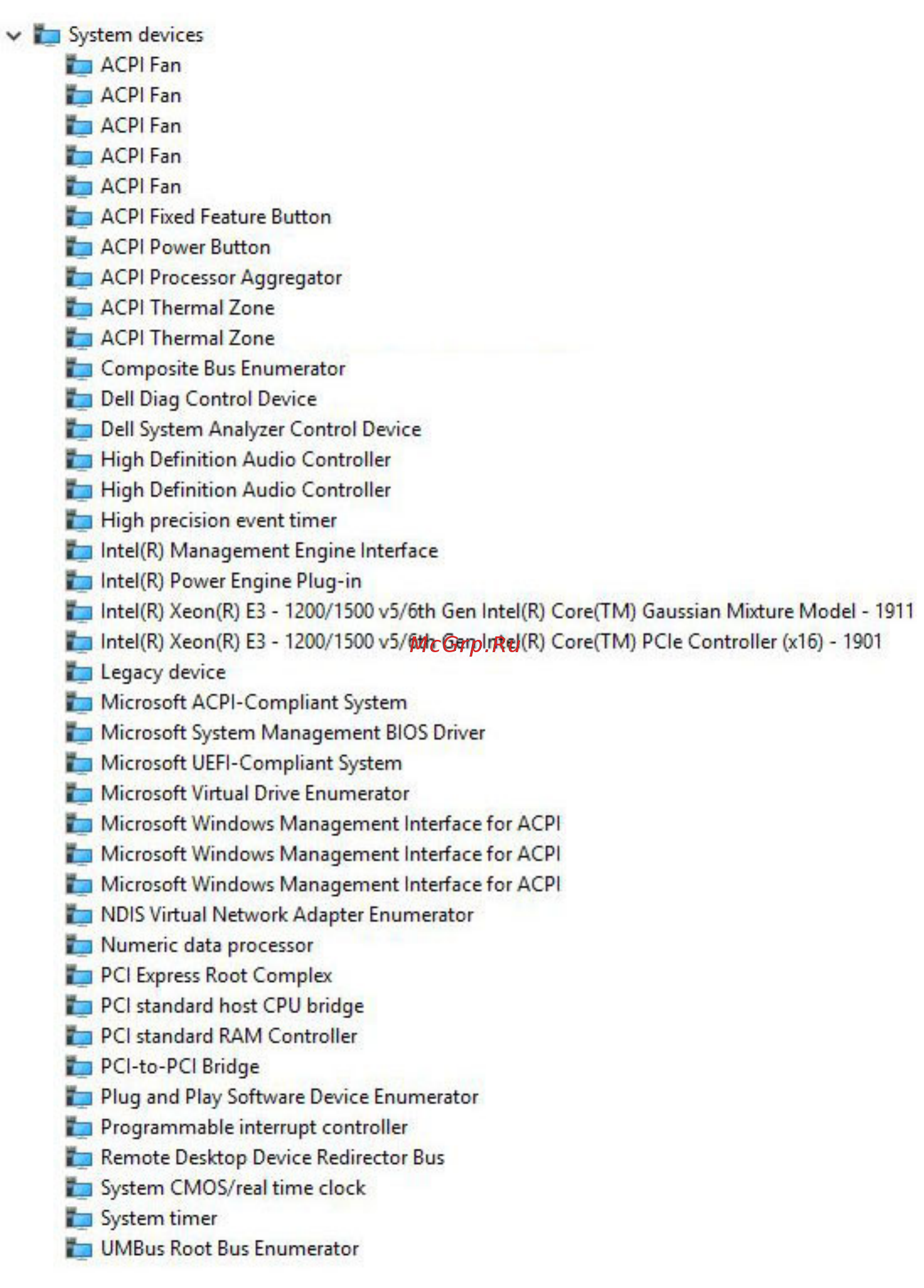
Task: Select Numeric data processor entry
Action: [x=207, y=945]
